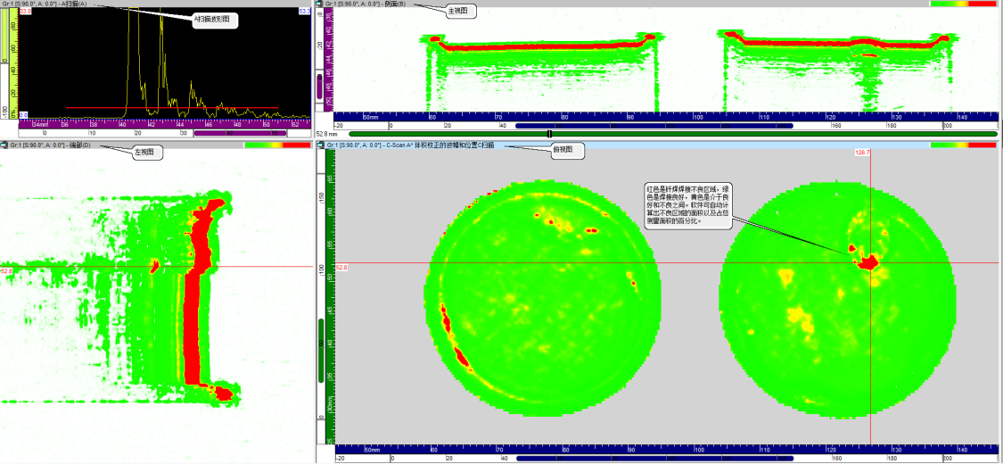Select the A-scan pane title bar

pyautogui.click(x=150, y=4)
